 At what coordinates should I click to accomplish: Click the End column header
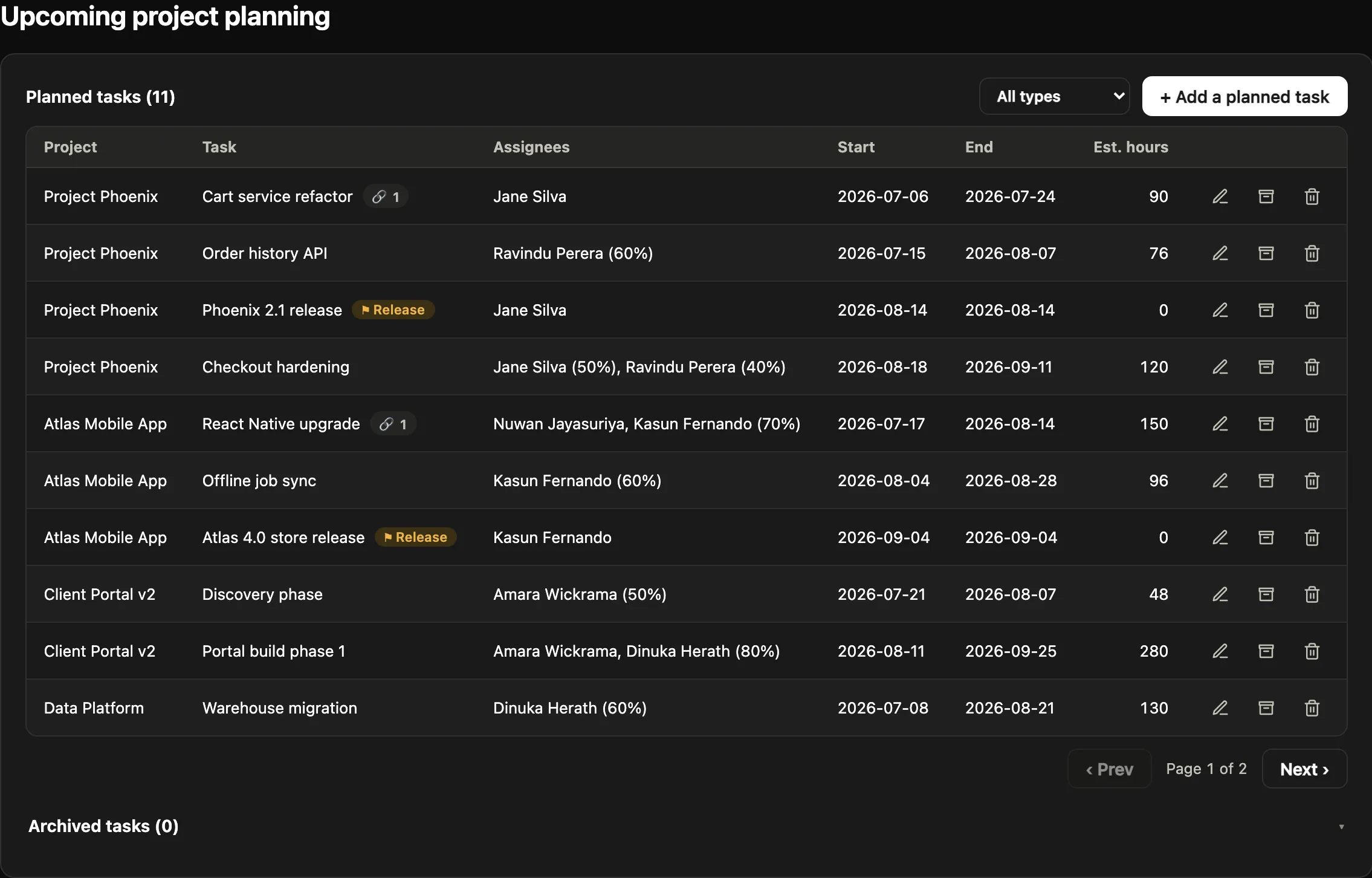coord(979,147)
